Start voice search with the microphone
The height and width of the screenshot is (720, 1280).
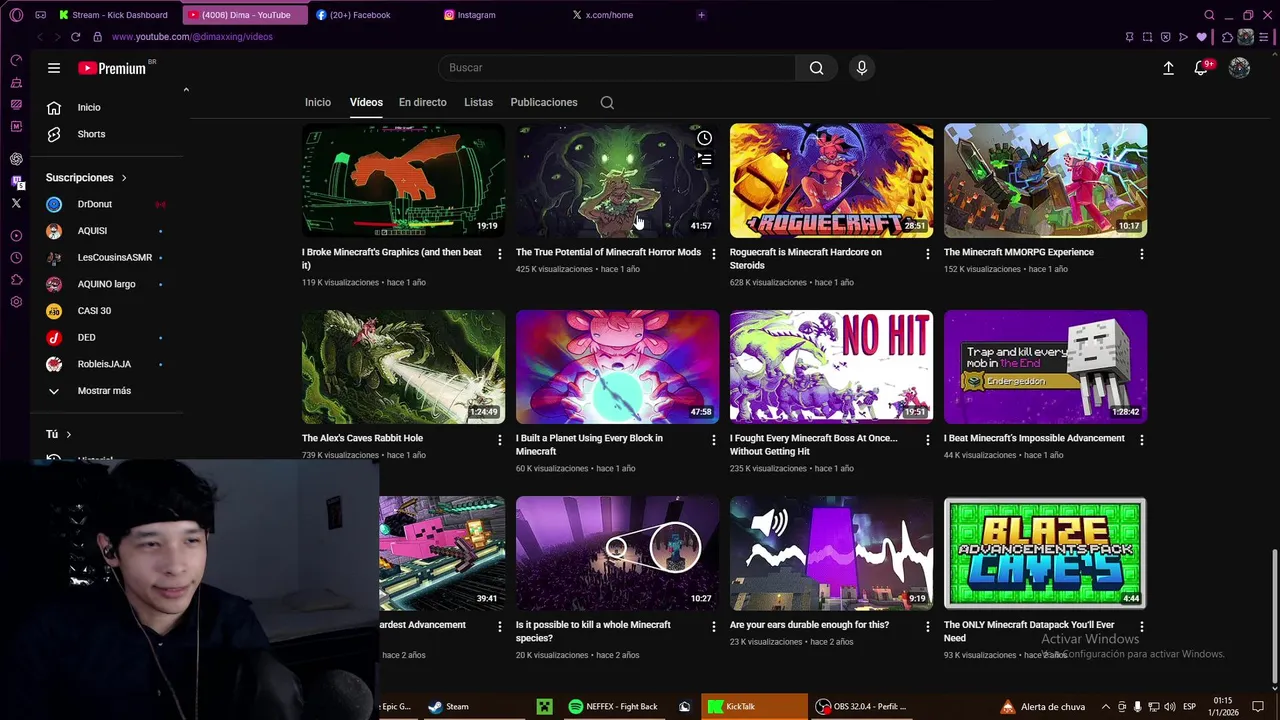(862, 68)
